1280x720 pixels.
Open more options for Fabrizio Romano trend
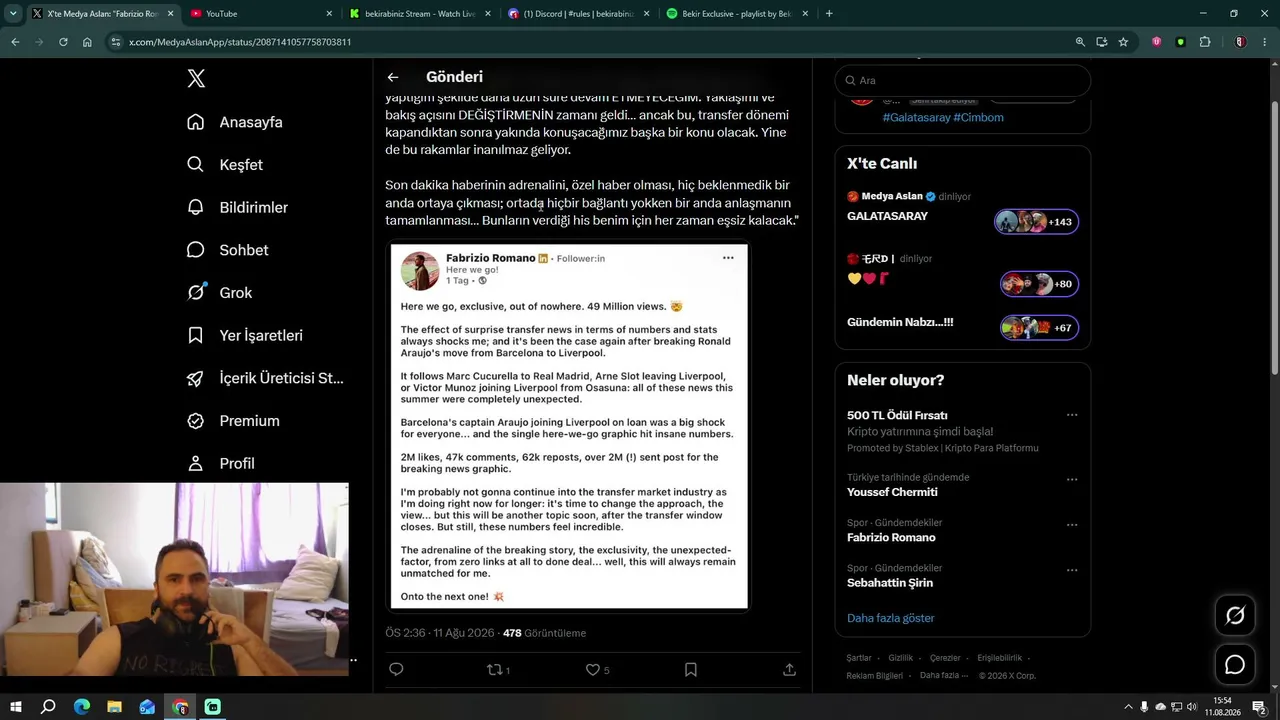1072,525
